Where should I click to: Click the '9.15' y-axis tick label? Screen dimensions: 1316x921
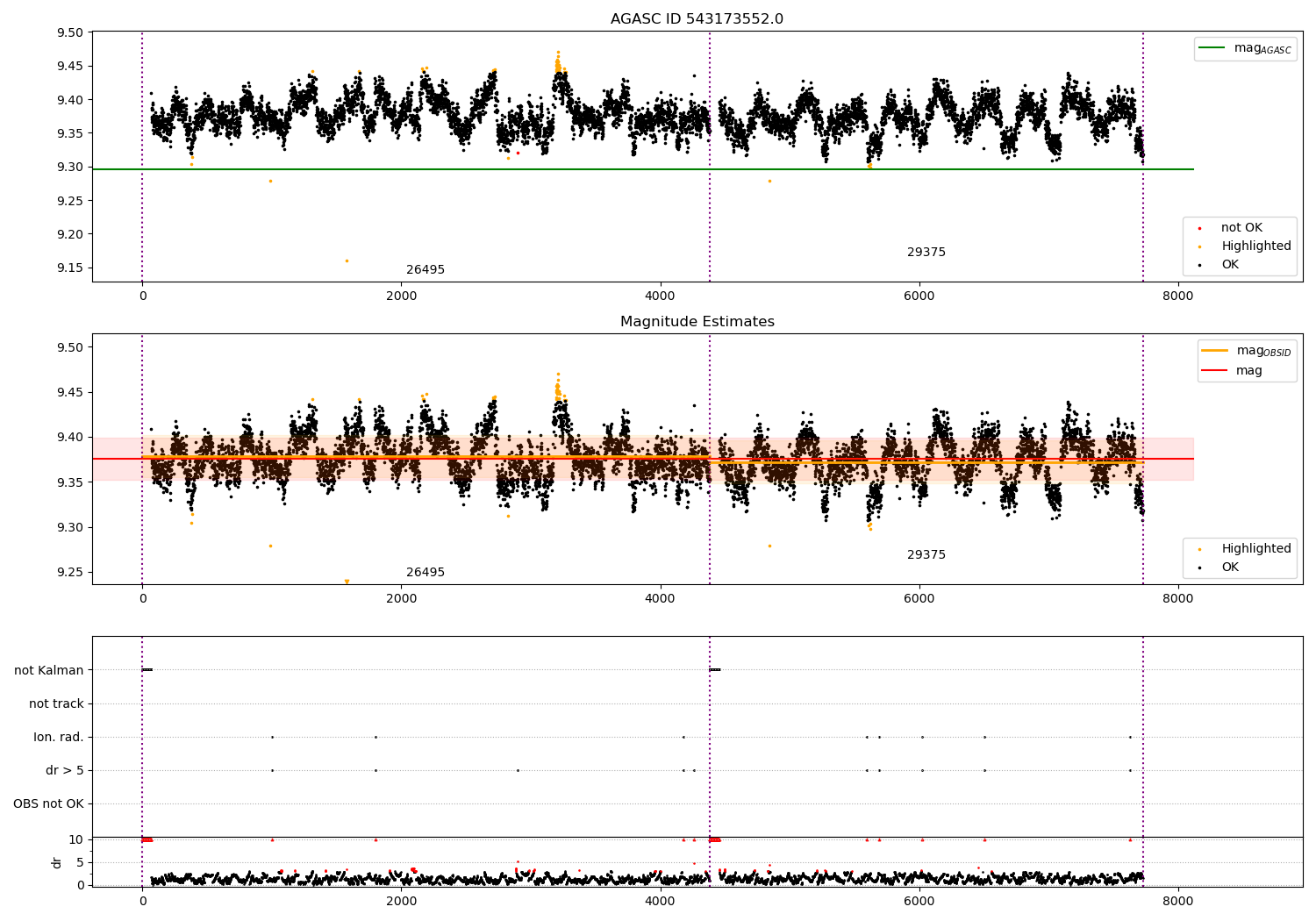pyautogui.click(x=69, y=268)
